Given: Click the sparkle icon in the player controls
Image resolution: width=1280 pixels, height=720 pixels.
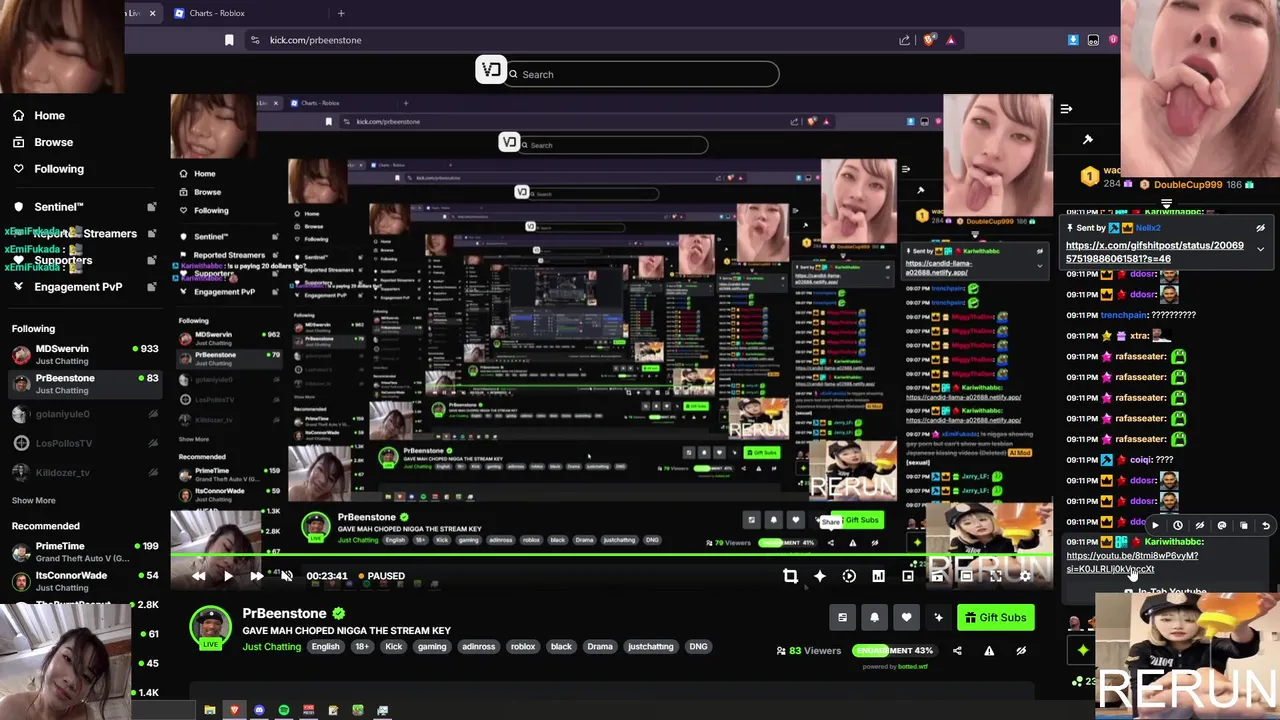Looking at the screenshot, I should tap(820, 576).
